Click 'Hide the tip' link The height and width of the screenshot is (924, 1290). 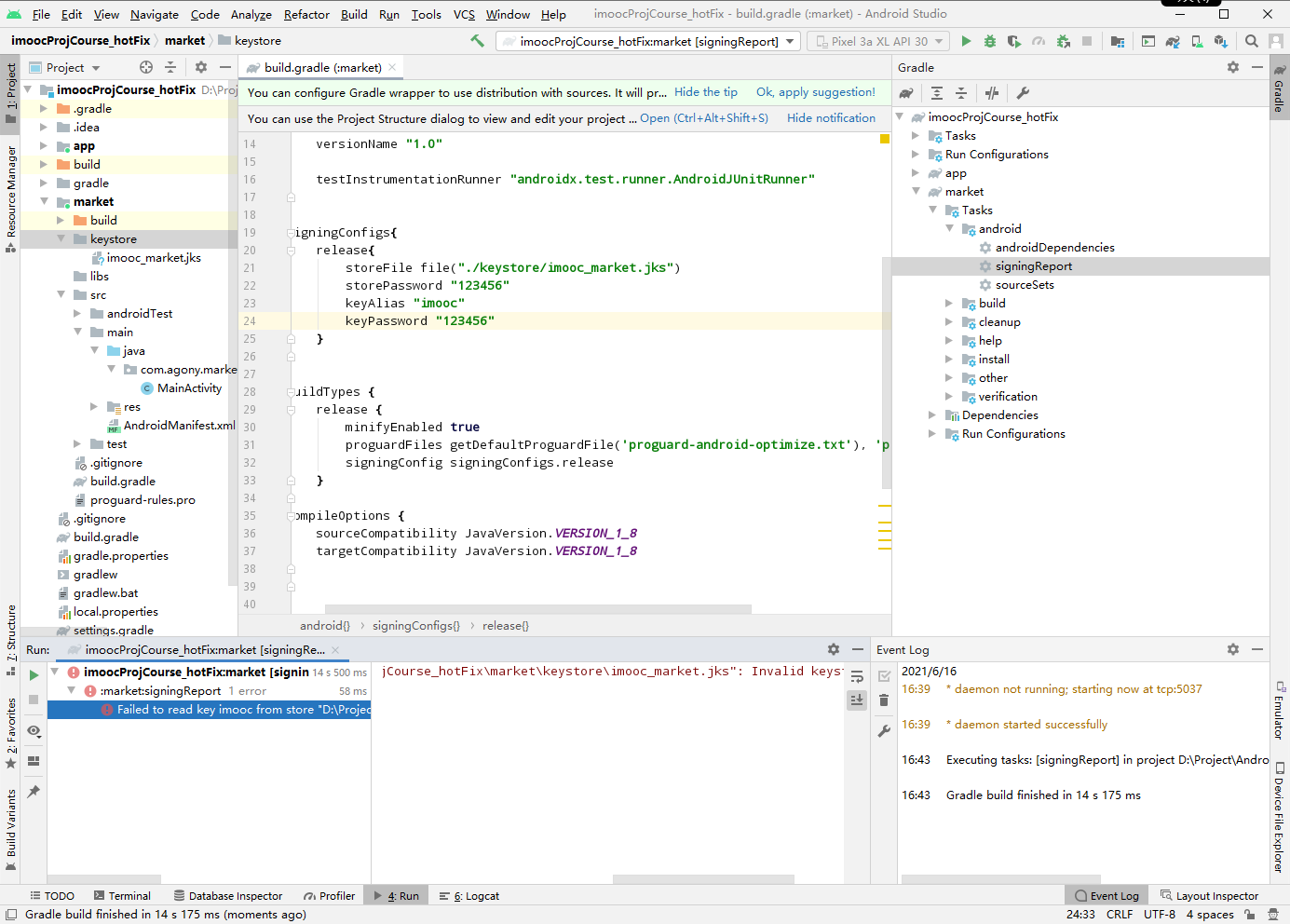pos(706,92)
